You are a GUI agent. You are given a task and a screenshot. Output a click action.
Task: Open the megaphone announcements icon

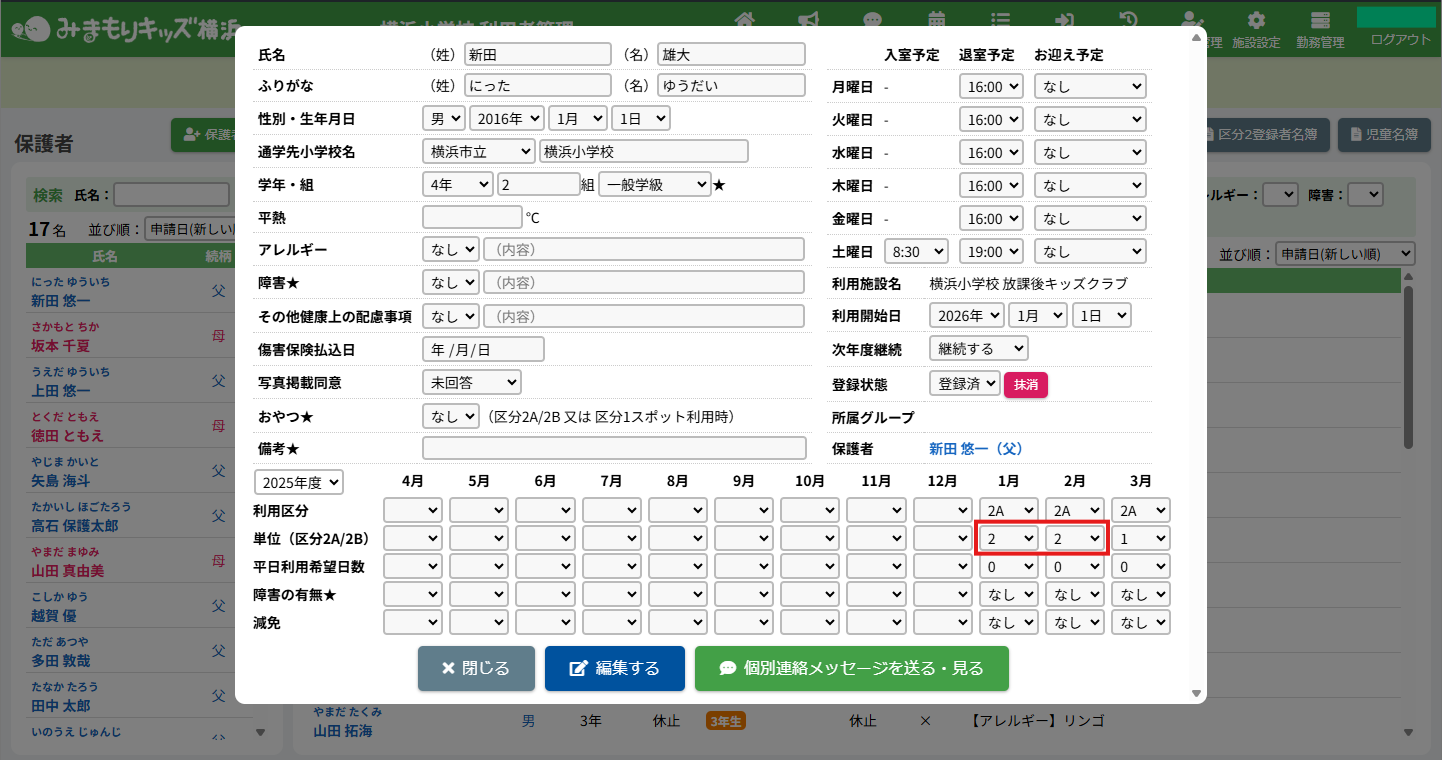[808, 19]
